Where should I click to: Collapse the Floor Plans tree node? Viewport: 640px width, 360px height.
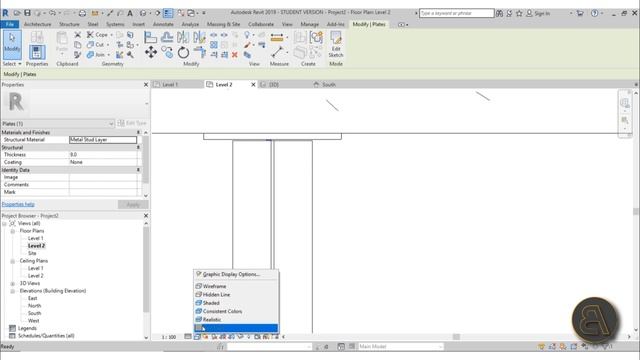tap(13, 231)
